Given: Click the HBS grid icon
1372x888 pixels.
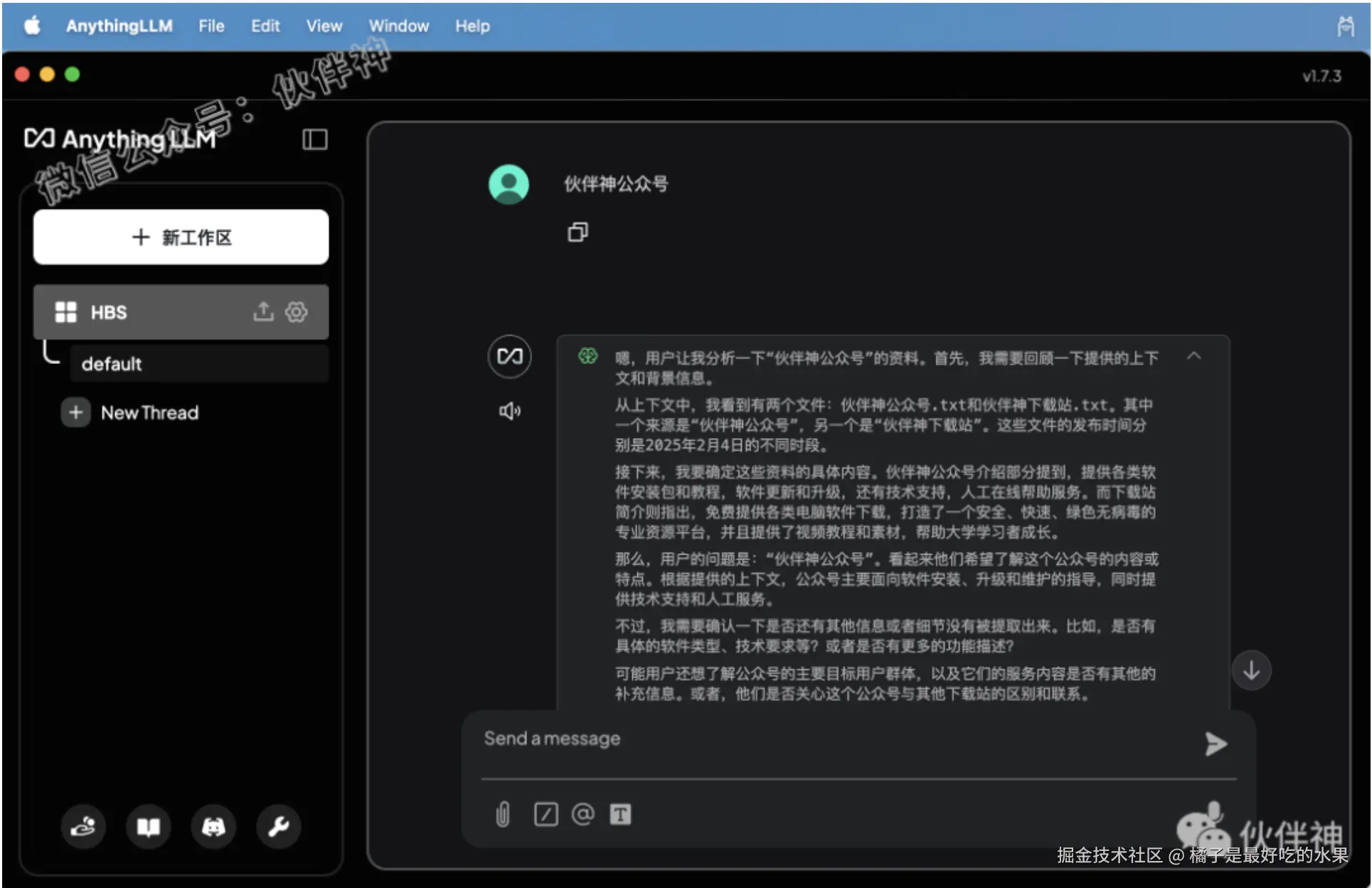Looking at the screenshot, I should tap(66, 312).
